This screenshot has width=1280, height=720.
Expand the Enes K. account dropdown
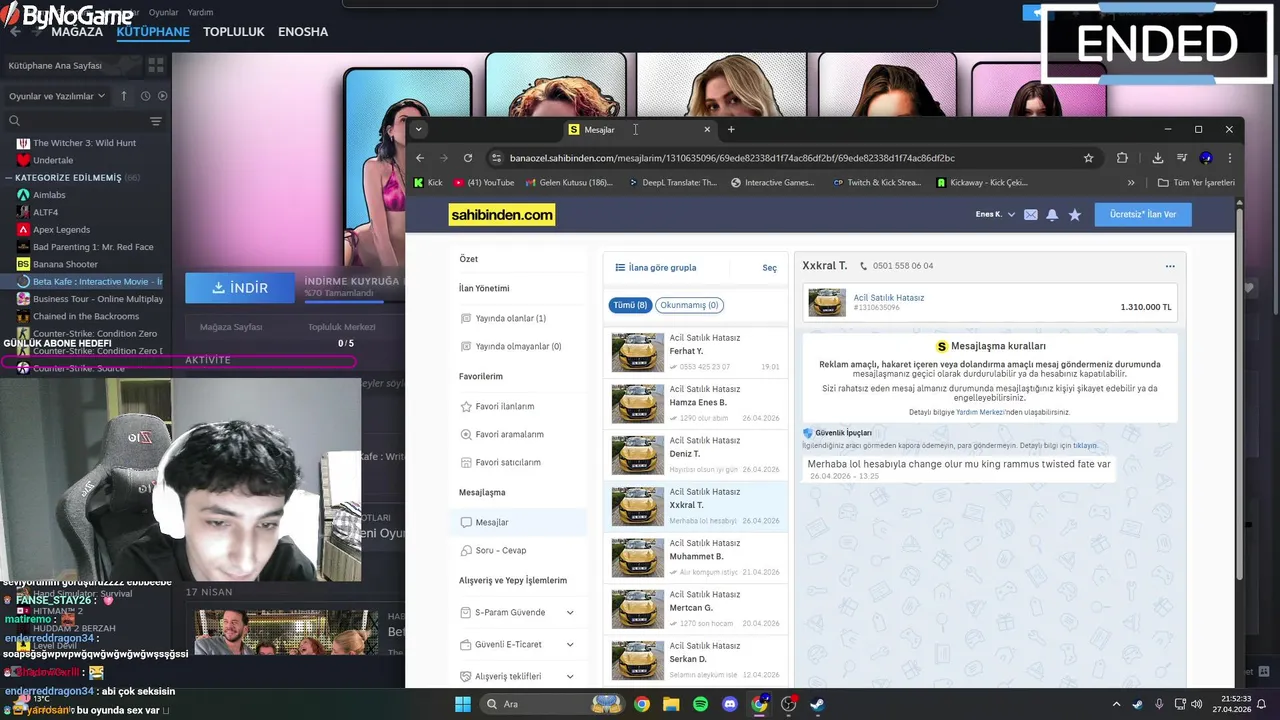995,215
